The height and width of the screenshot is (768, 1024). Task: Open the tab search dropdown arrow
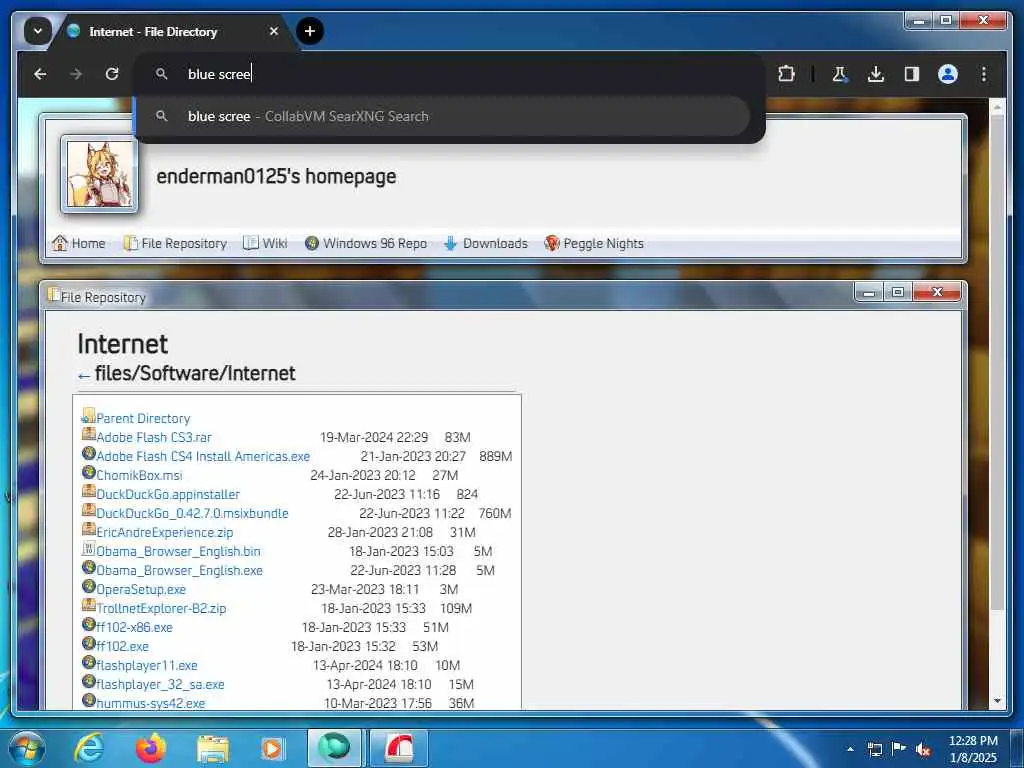click(38, 31)
